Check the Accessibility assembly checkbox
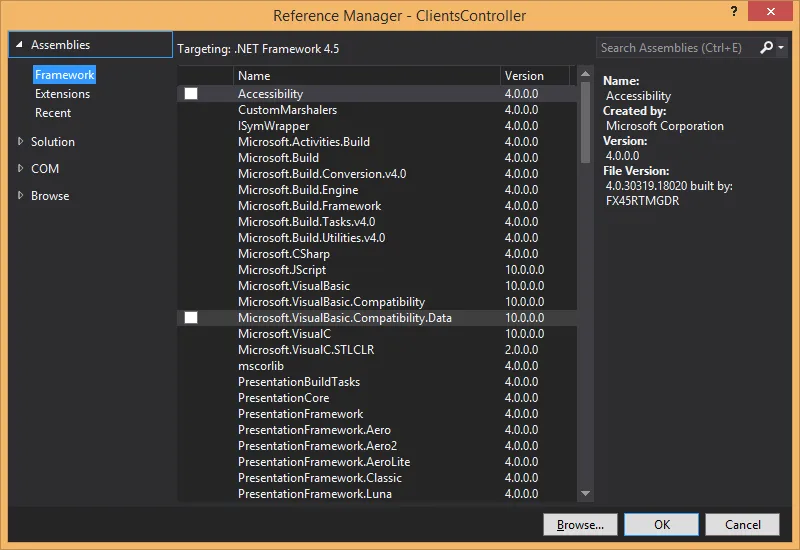800x550 pixels. click(191, 93)
